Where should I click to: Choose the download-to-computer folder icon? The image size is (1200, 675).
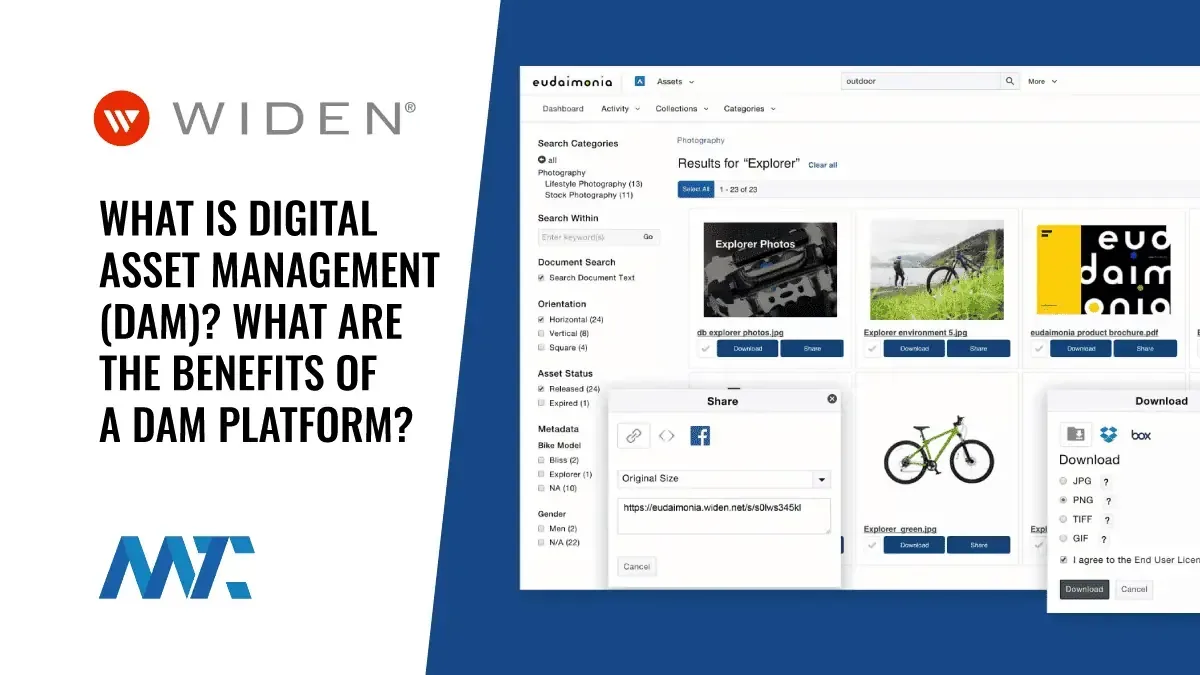1076,434
